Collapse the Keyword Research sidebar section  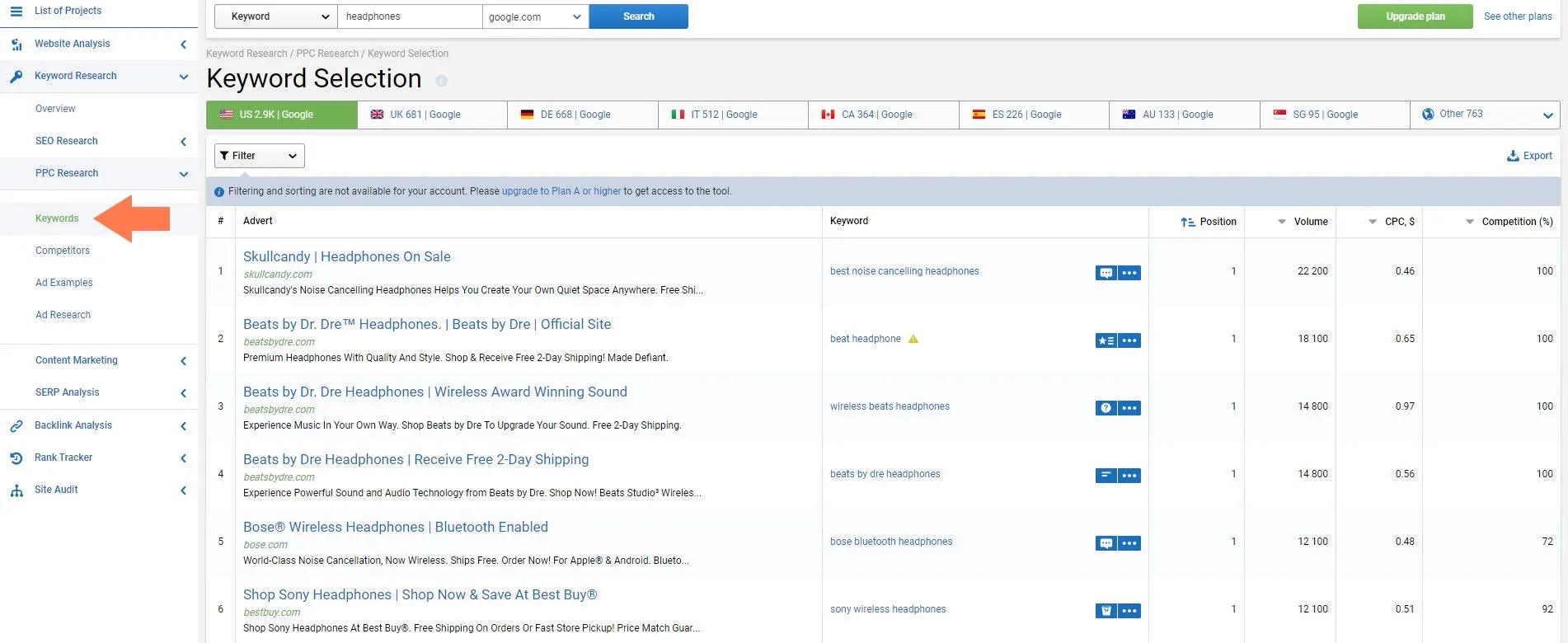(183, 77)
